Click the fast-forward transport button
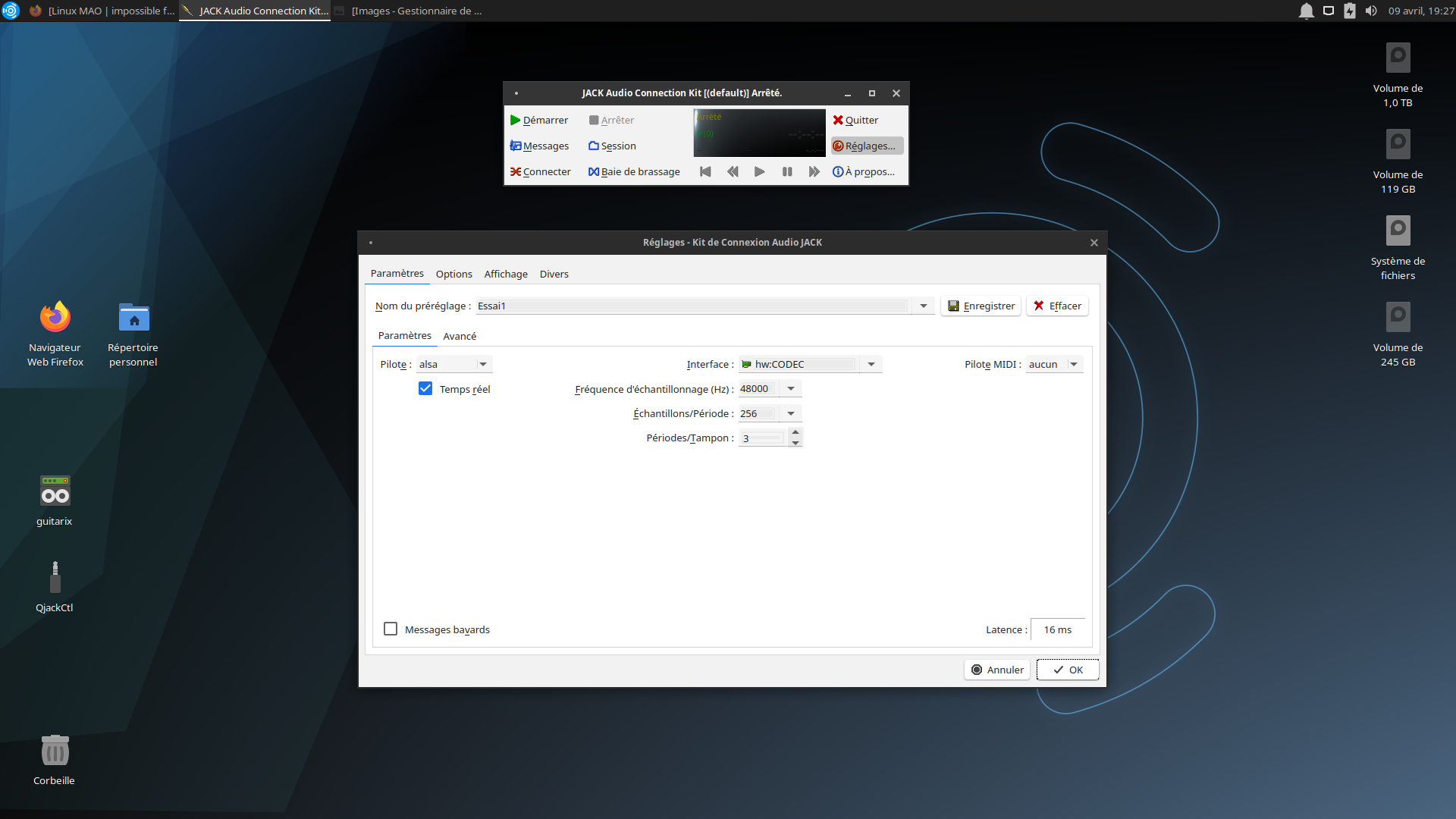Image resolution: width=1456 pixels, height=819 pixels. [814, 172]
